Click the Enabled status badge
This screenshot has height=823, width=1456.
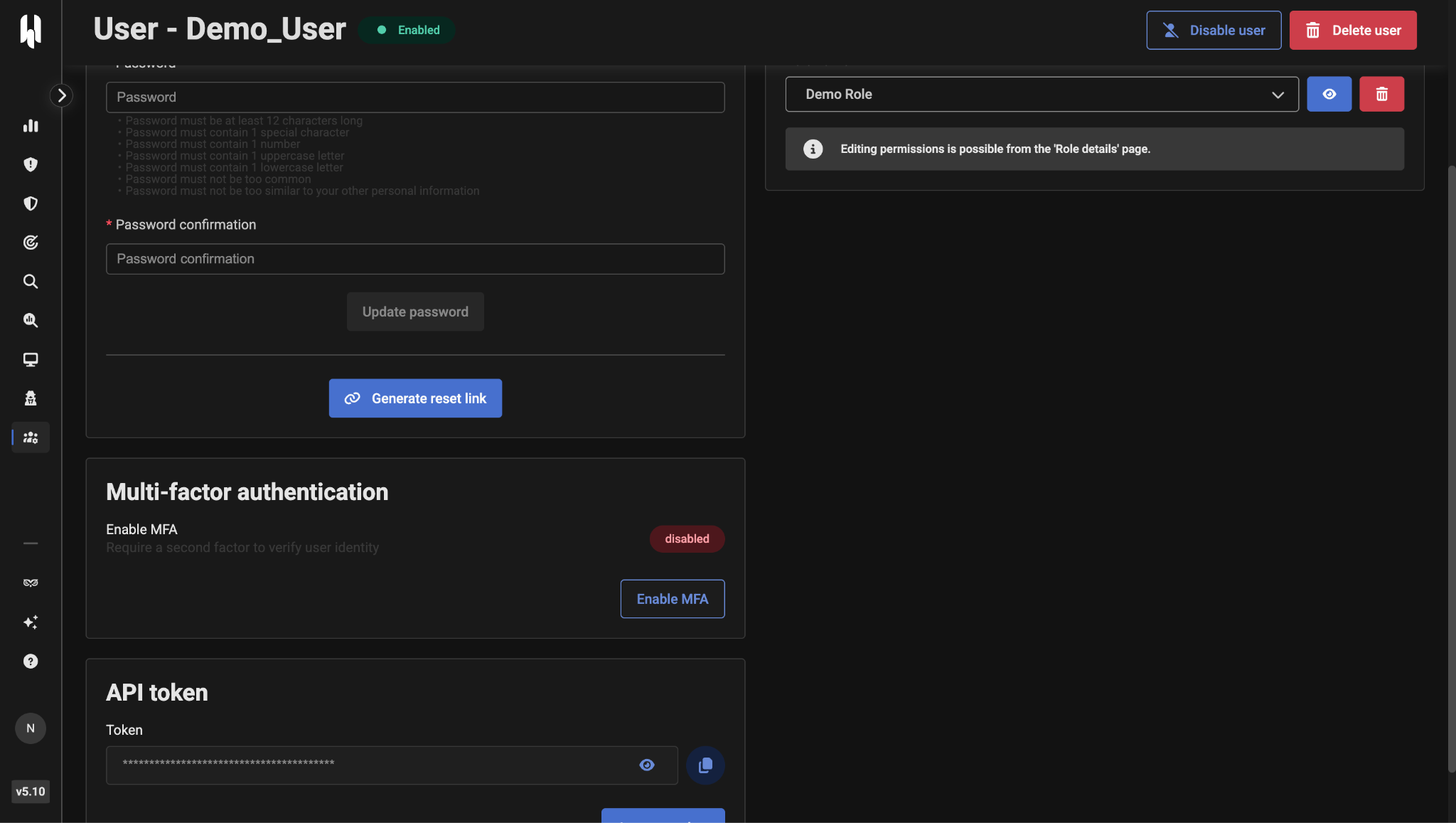407,30
